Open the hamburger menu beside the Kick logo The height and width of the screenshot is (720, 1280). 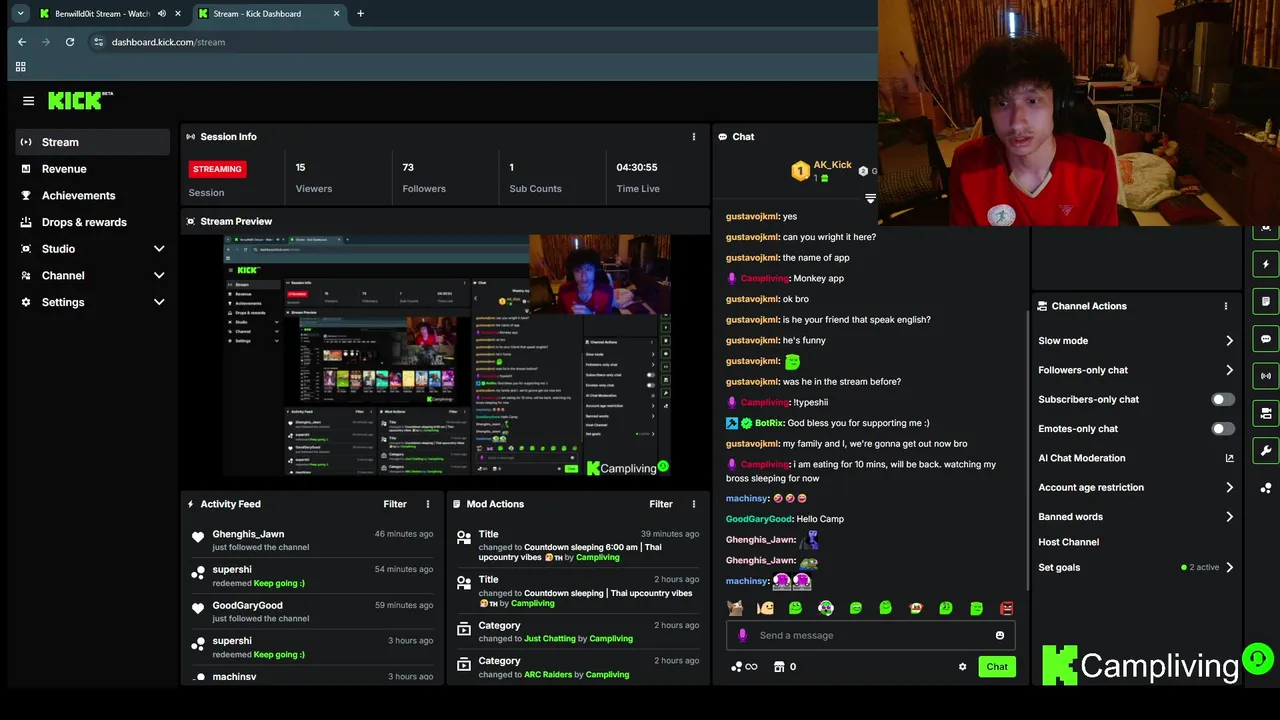click(x=28, y=101)
